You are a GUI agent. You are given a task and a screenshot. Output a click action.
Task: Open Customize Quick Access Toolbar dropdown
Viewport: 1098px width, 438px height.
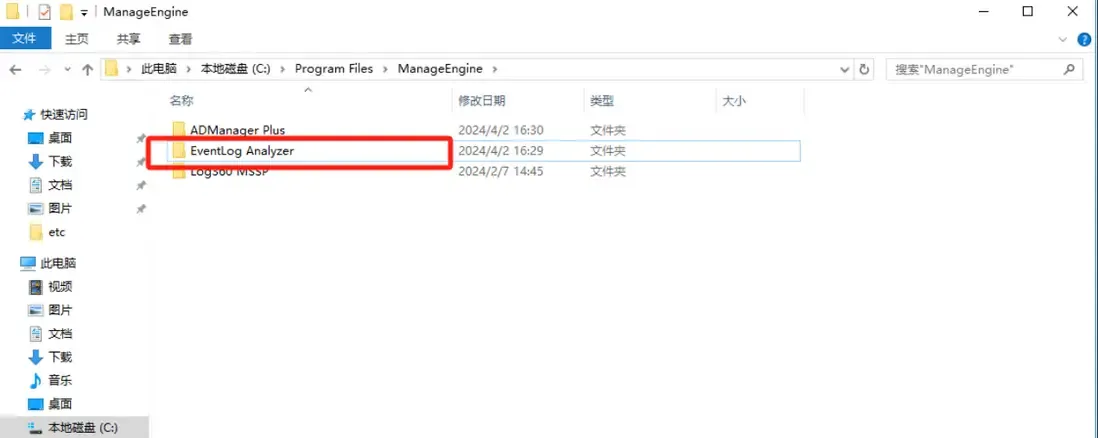click(x=84, y=13)
